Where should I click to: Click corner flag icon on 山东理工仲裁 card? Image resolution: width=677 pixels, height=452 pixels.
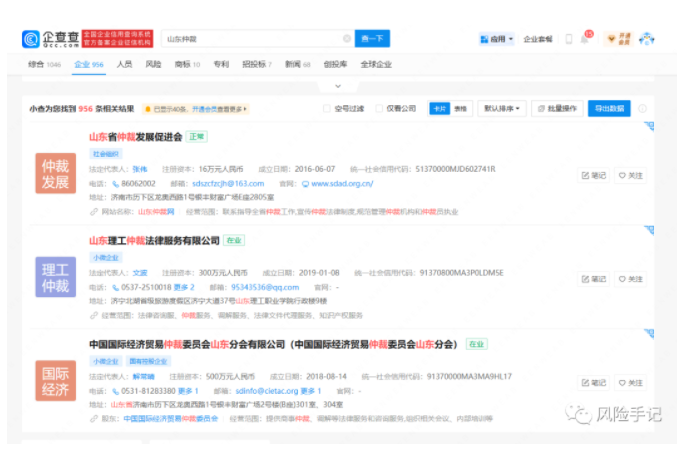point(649,230)
